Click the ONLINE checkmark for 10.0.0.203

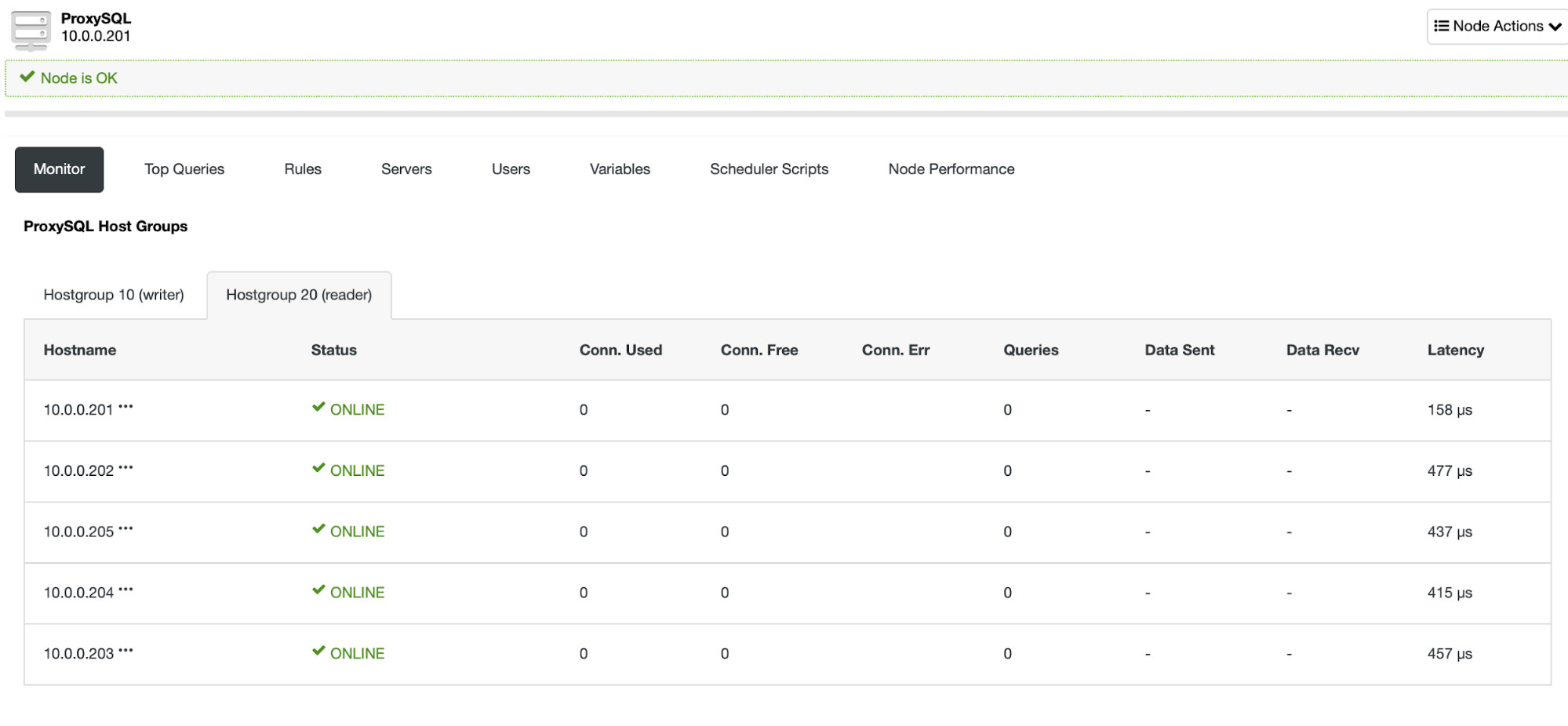point(318,651)
